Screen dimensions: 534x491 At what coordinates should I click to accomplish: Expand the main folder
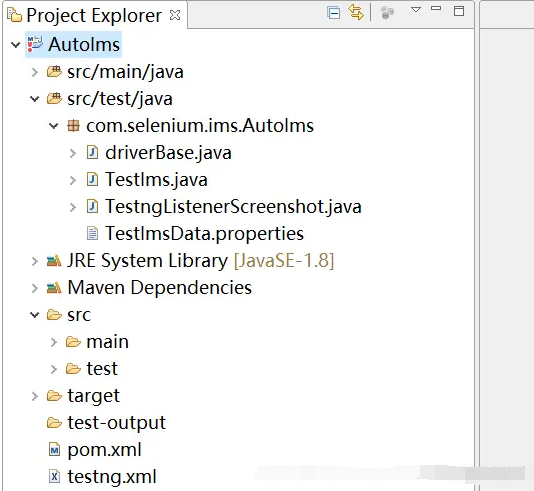pos(54,342)
